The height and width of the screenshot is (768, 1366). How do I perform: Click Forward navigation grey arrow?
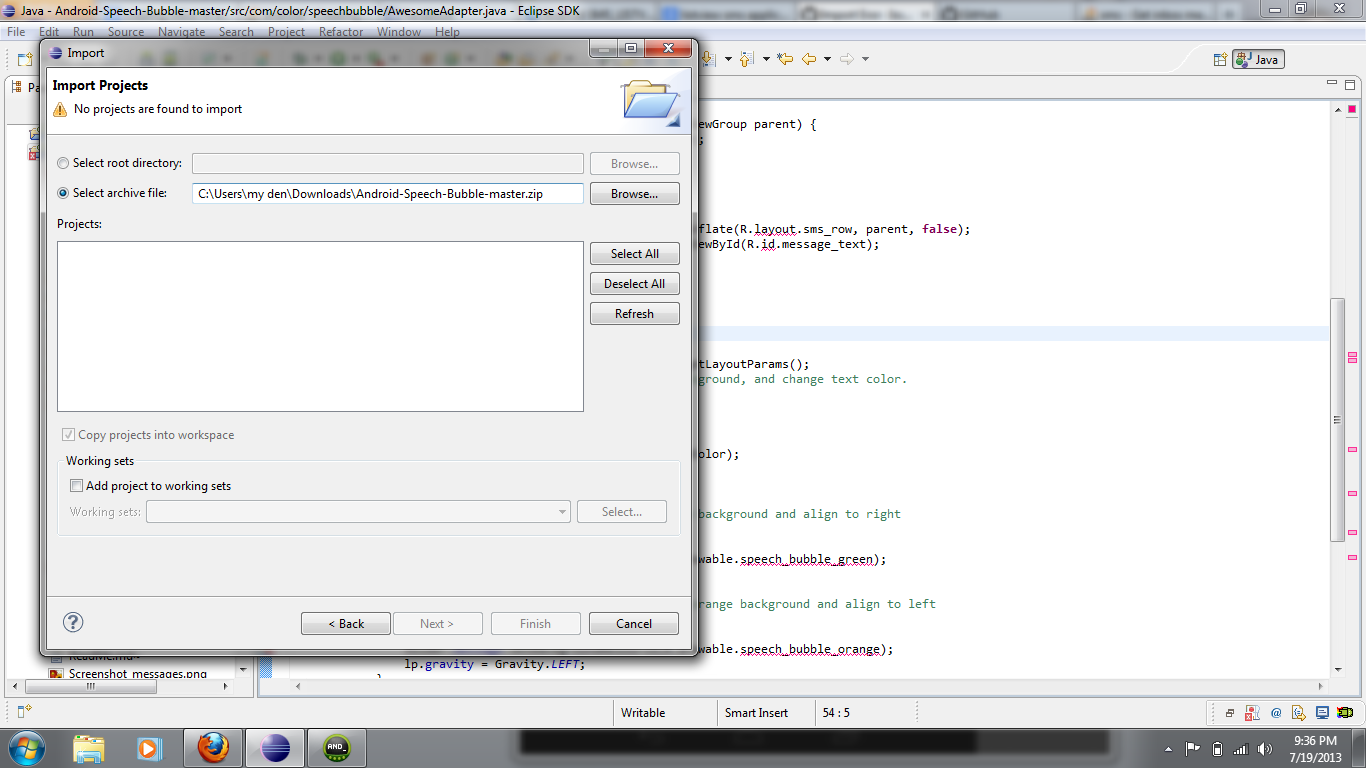coord(847,59)
